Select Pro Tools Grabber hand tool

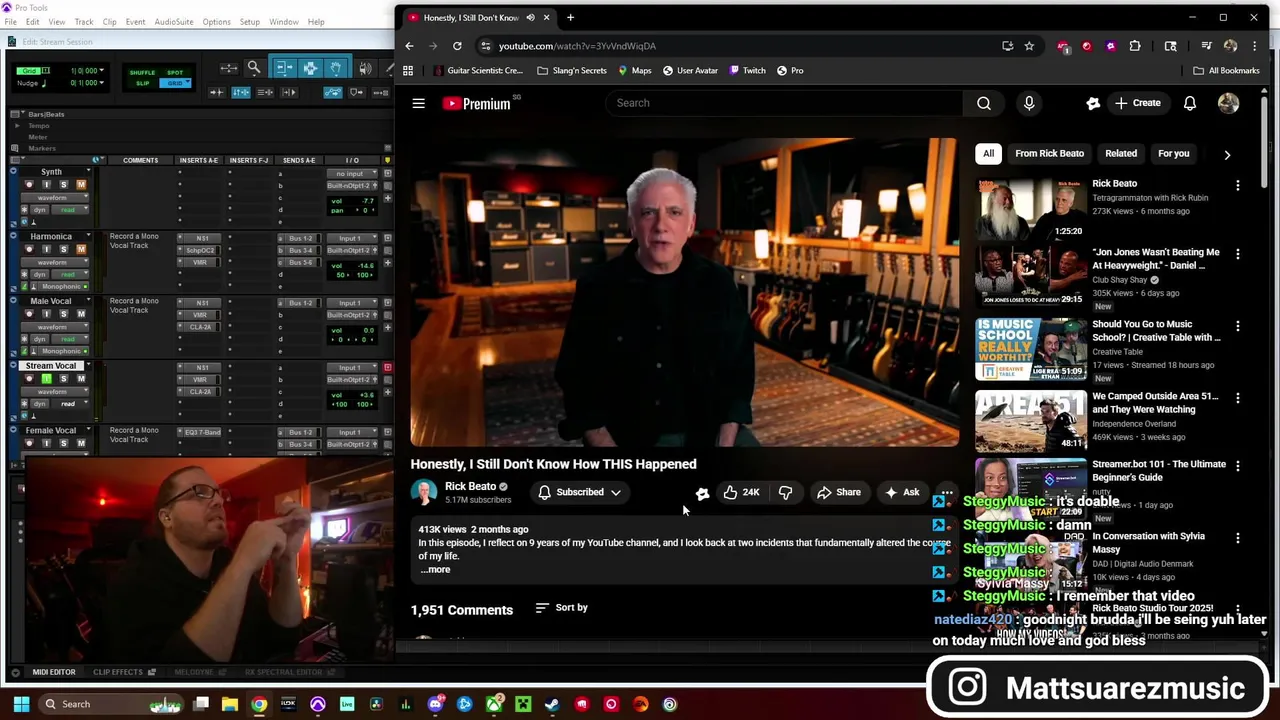(336, 68)
